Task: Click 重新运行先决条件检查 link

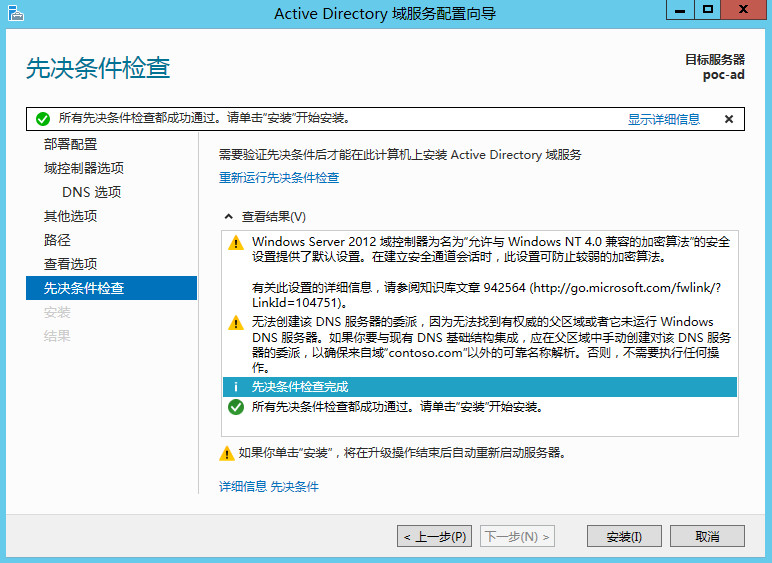Action: click(x=279, y=178)
